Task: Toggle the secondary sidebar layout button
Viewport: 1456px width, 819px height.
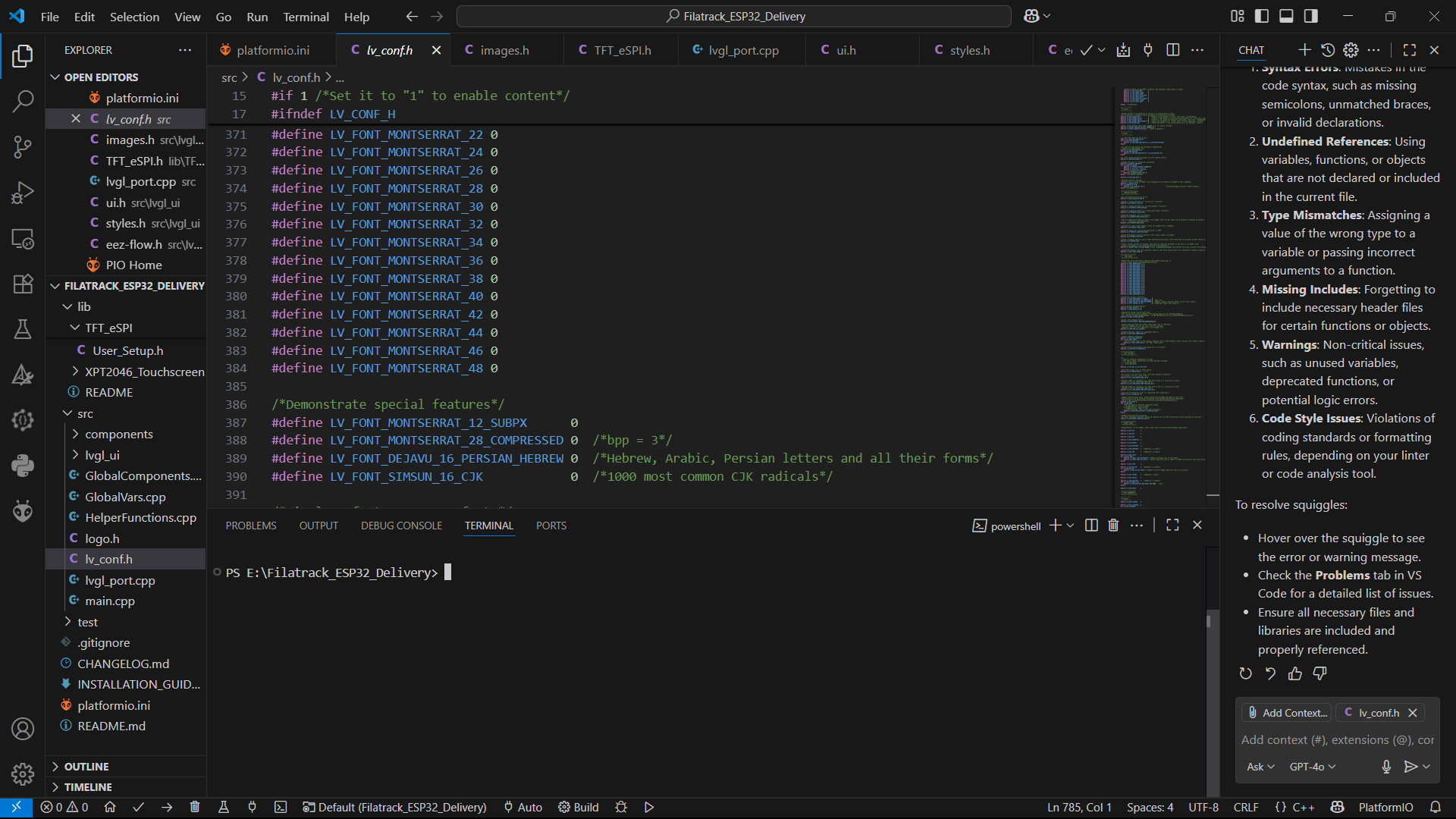Action: tap(1310, 16)
